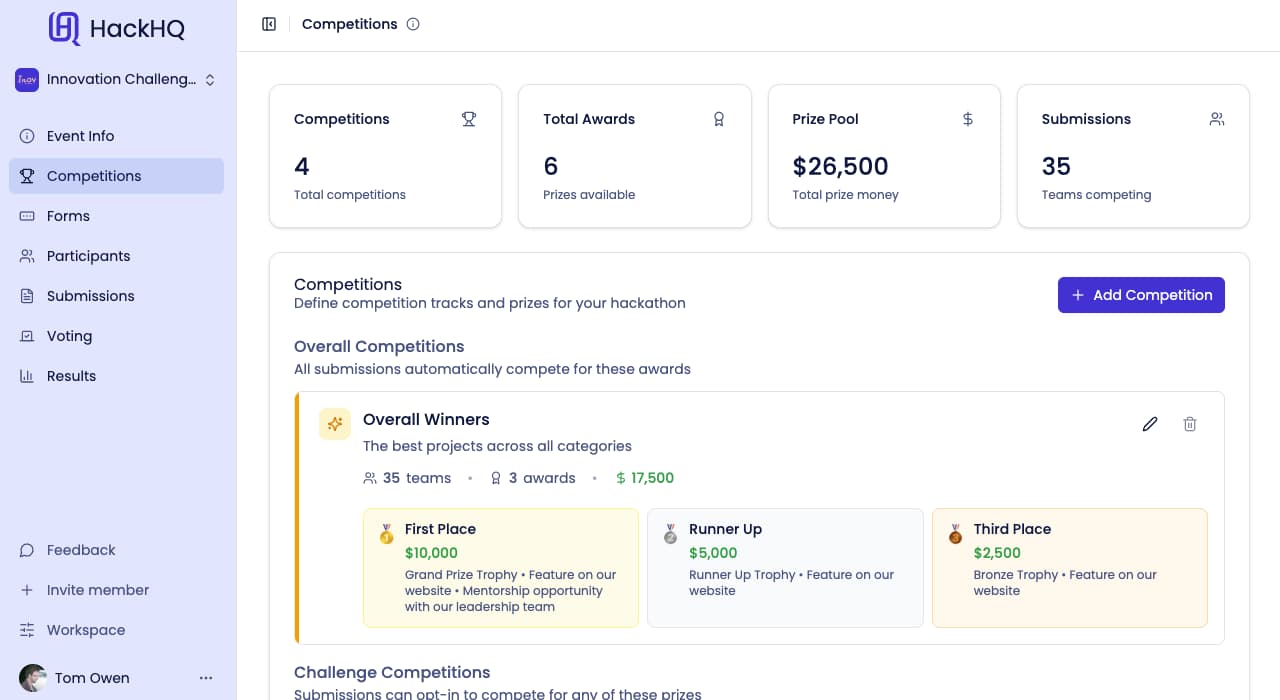
Task: Open the Participants section
Action: tap(91, 256)
